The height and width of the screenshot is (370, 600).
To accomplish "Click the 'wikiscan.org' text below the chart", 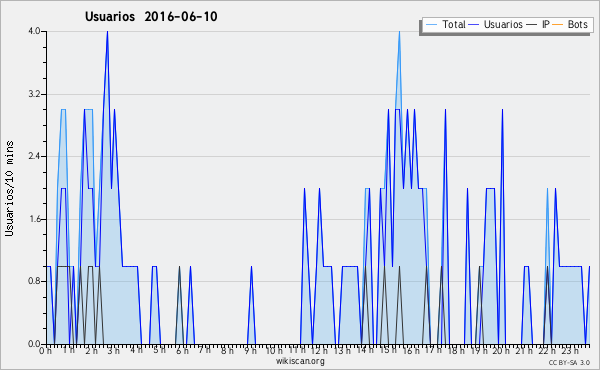I will [300, 361].
